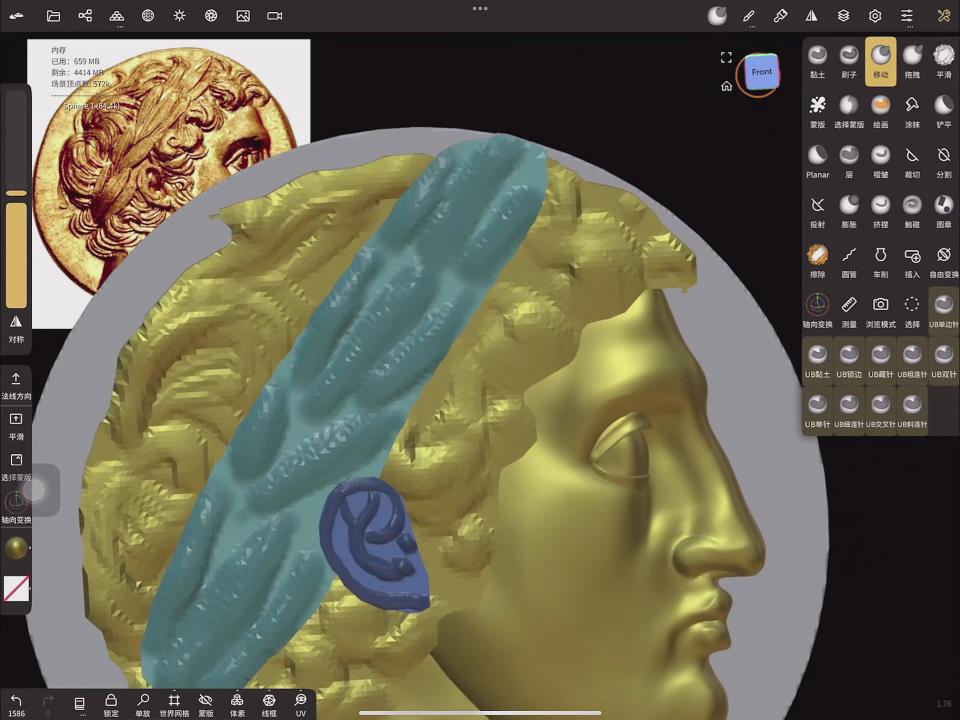Select the 自由变换 (Transform) tool

[943, 261]
